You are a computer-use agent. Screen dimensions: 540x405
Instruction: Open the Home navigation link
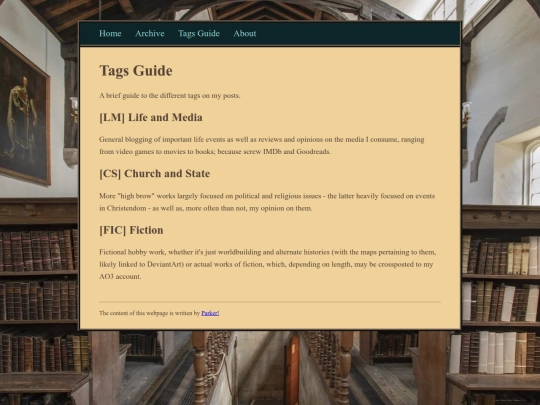point(110,33)
